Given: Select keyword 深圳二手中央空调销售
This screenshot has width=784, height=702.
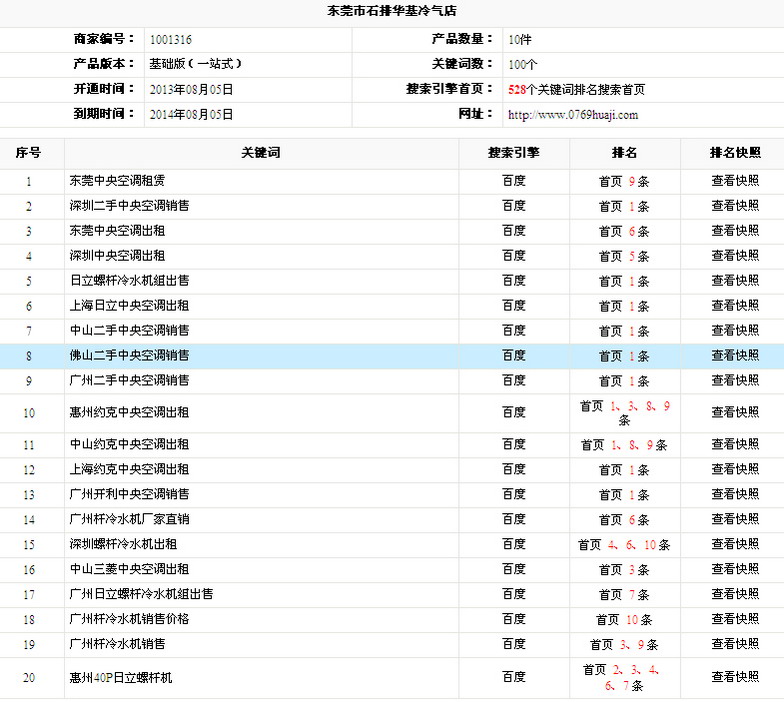Looking at the screenshot, I should [129, 206].
